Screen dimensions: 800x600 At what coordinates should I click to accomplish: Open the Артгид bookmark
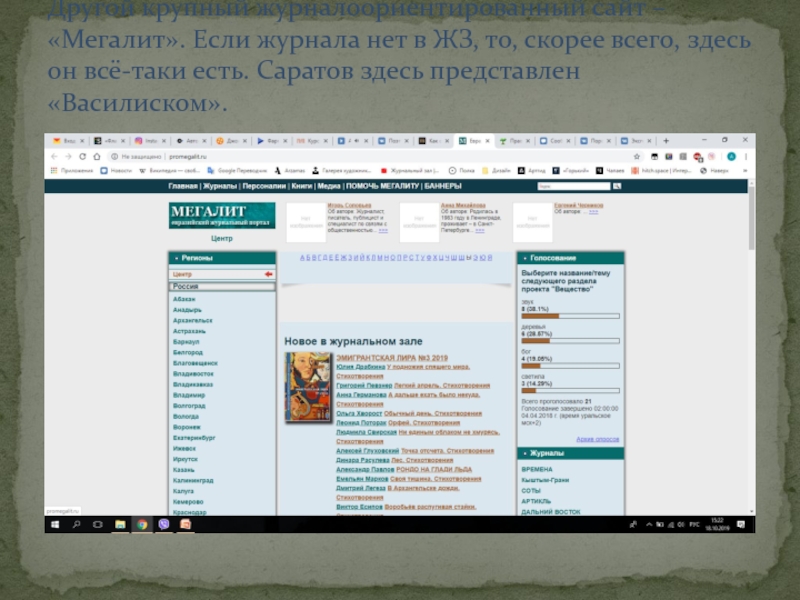pos(532,171)
